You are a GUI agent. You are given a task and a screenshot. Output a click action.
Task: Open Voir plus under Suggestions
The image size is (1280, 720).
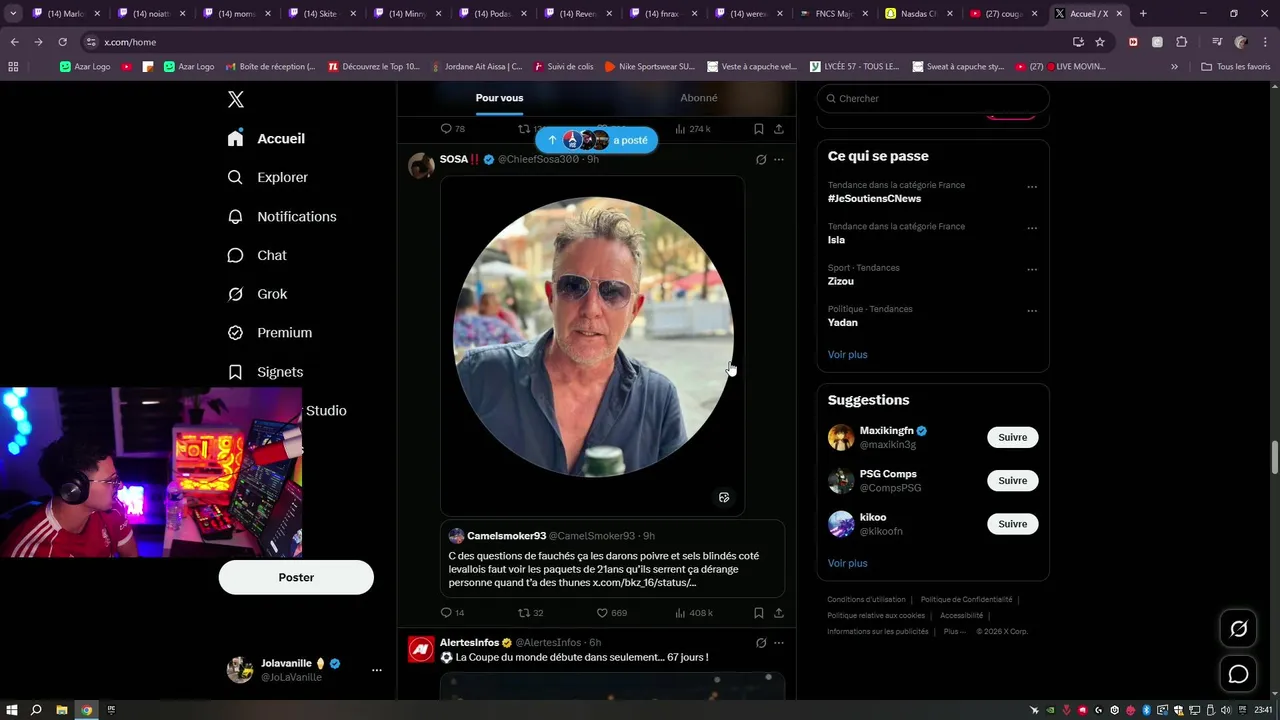(847, 563)
